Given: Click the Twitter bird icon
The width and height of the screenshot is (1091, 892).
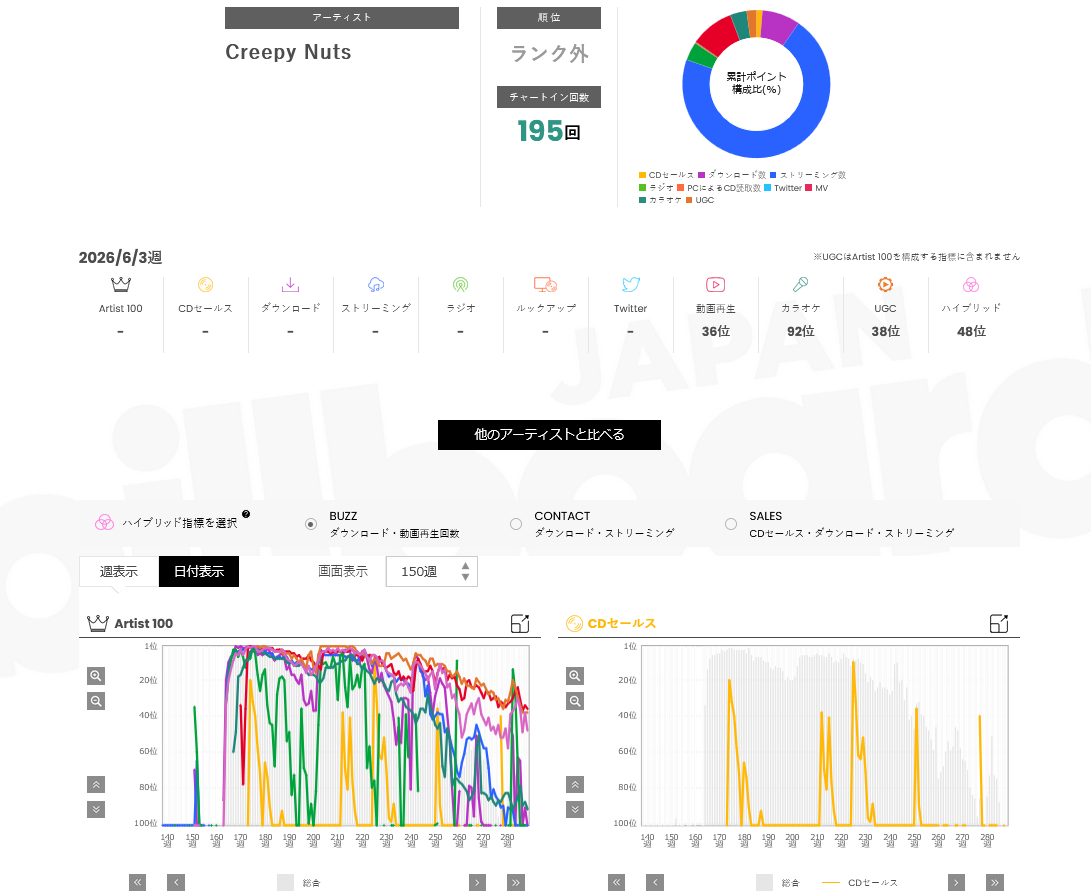Looking at the screenshot, I should pos(631,285).
